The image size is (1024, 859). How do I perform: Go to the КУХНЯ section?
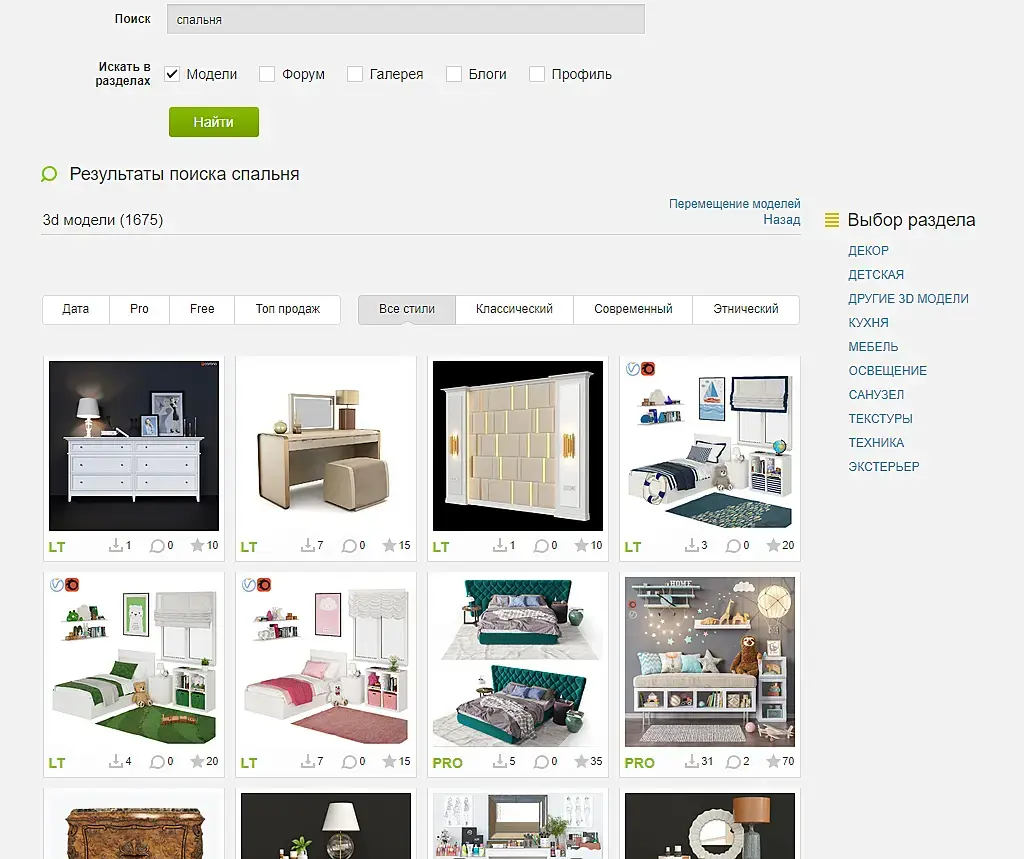[x=868, y=323]
